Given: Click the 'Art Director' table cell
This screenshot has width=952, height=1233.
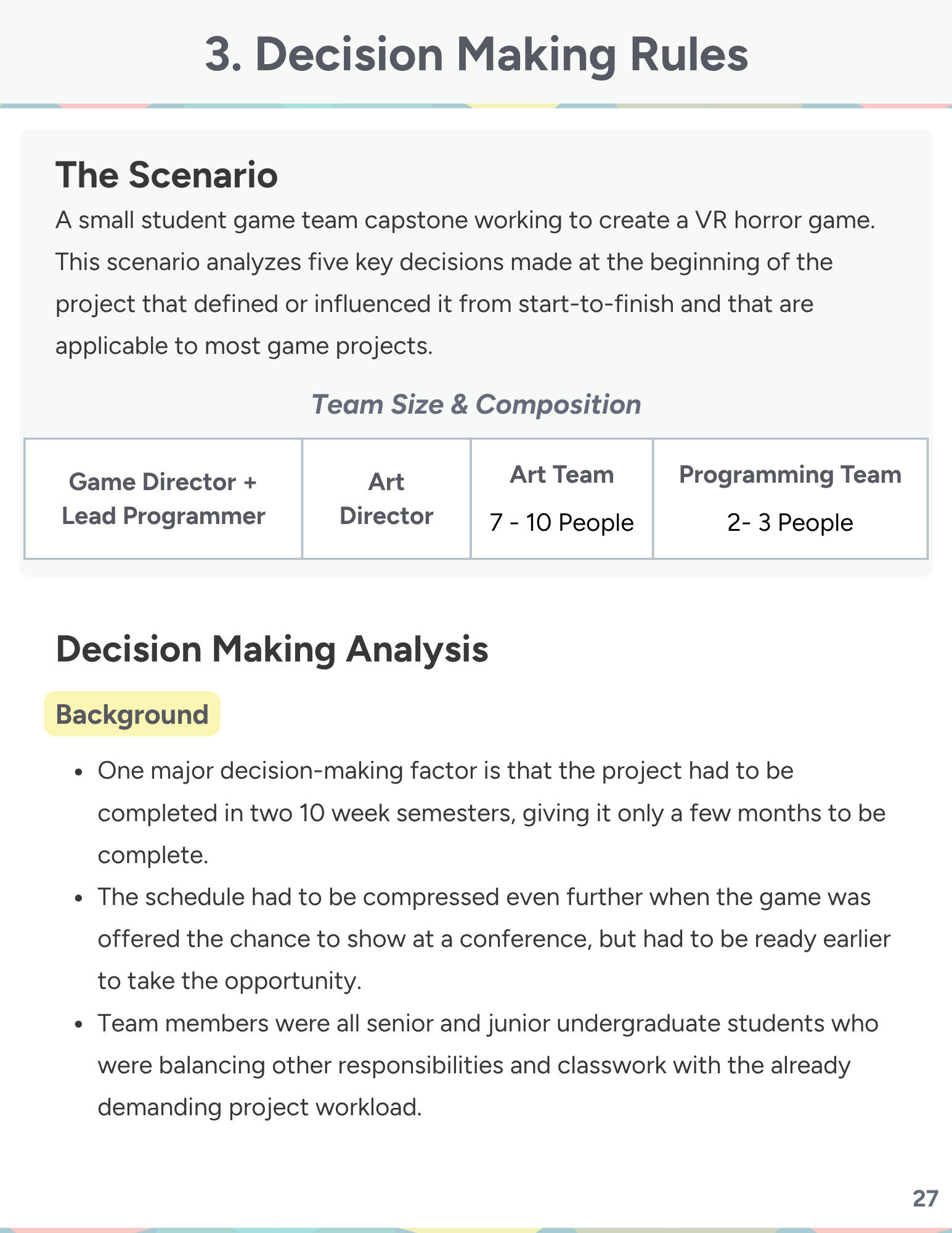Looking at the screenshot, I should 386,499.
